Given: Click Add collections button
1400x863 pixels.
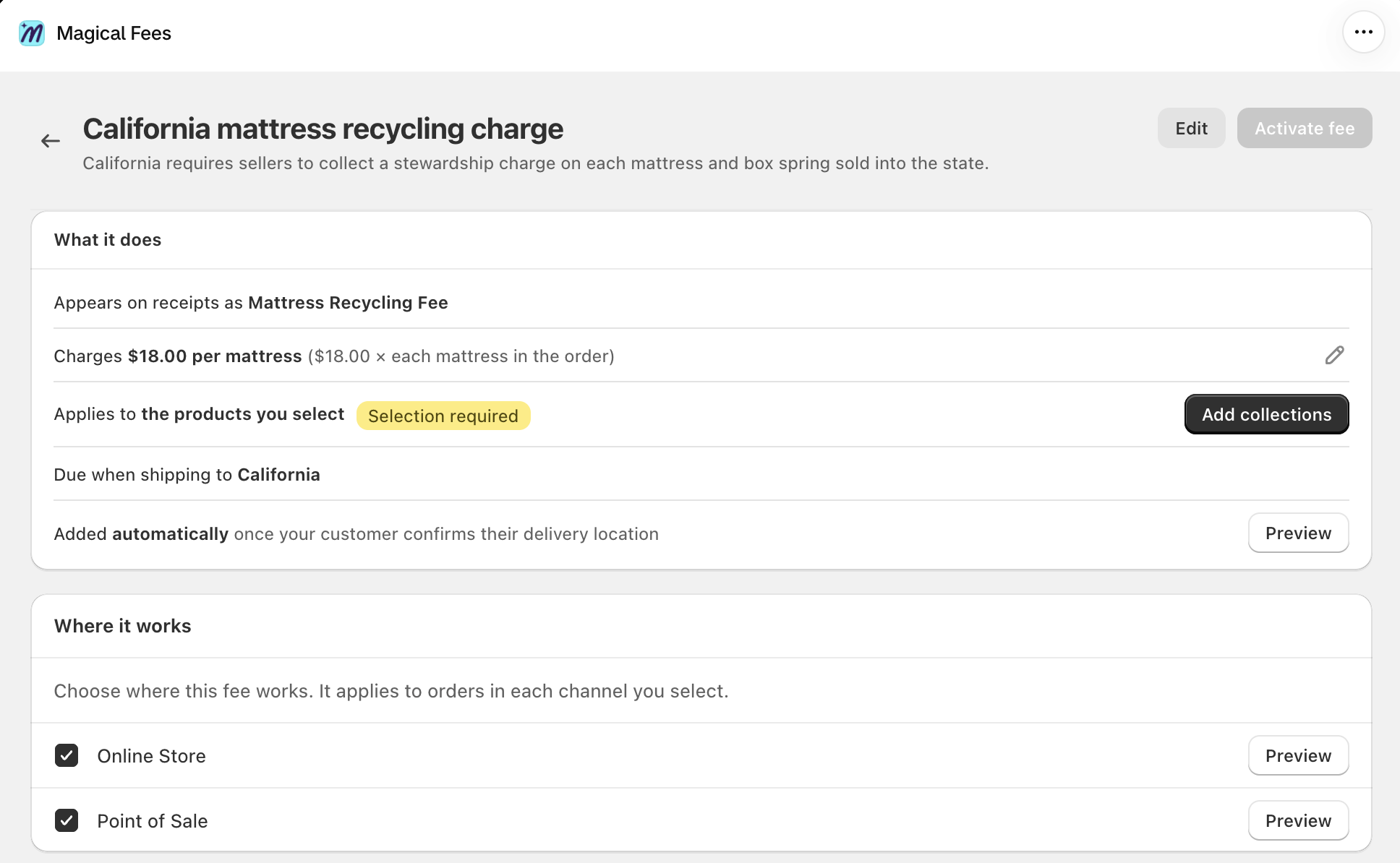Looking at the screenshot, I should click(1266, 414).
